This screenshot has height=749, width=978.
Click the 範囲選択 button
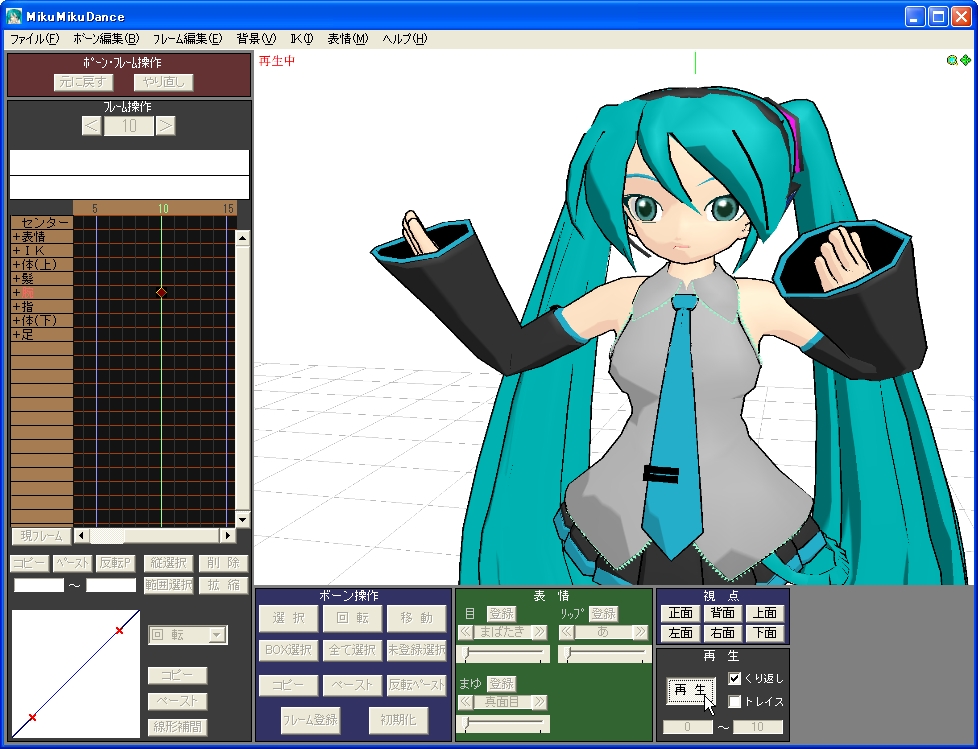point(168,585)
